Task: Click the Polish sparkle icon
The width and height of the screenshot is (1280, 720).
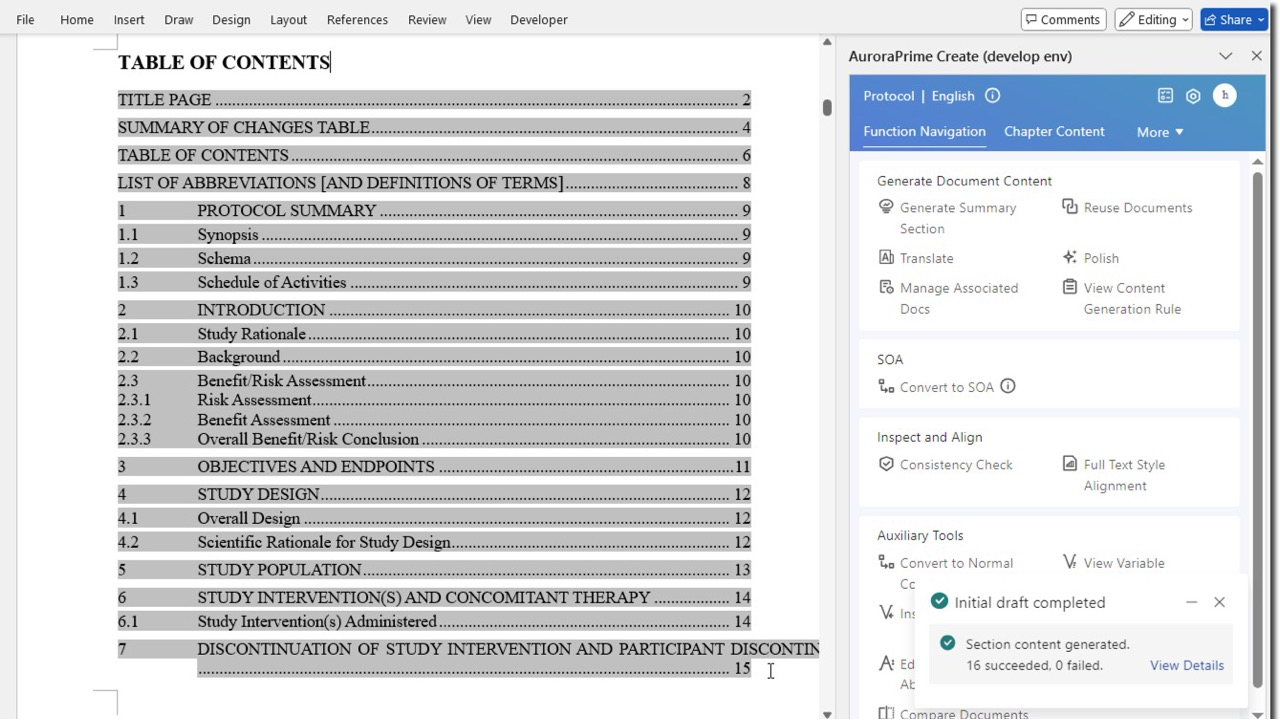Action: click(1070, 258)
